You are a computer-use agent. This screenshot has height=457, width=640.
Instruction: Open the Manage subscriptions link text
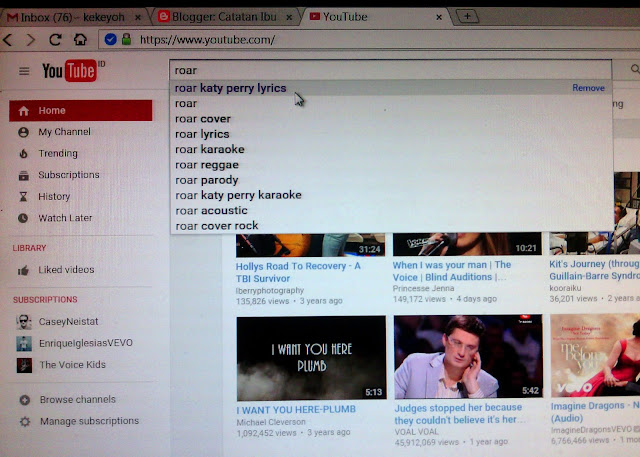point(89,421)
